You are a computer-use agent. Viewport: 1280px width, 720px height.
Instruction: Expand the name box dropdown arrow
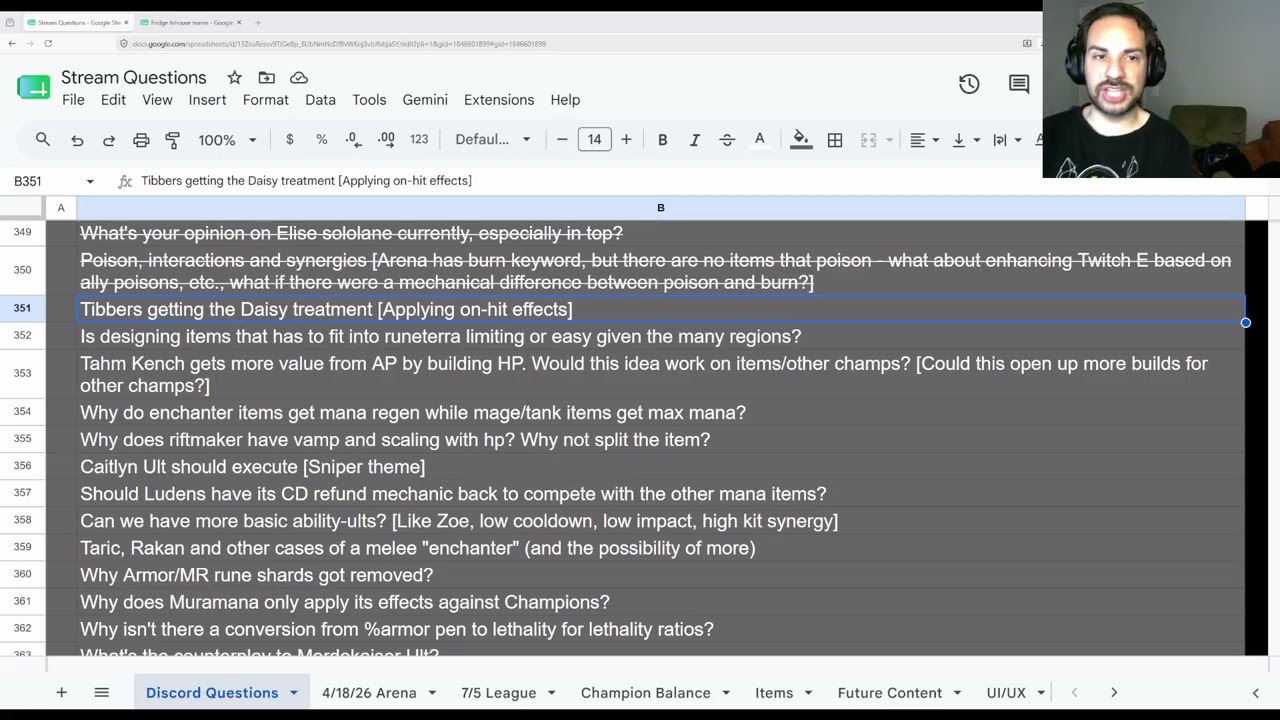click(90, 181)
